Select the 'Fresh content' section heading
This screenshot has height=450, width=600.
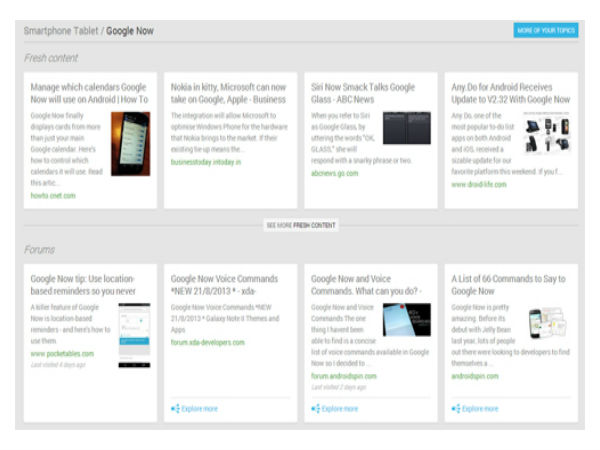[51, 58]
